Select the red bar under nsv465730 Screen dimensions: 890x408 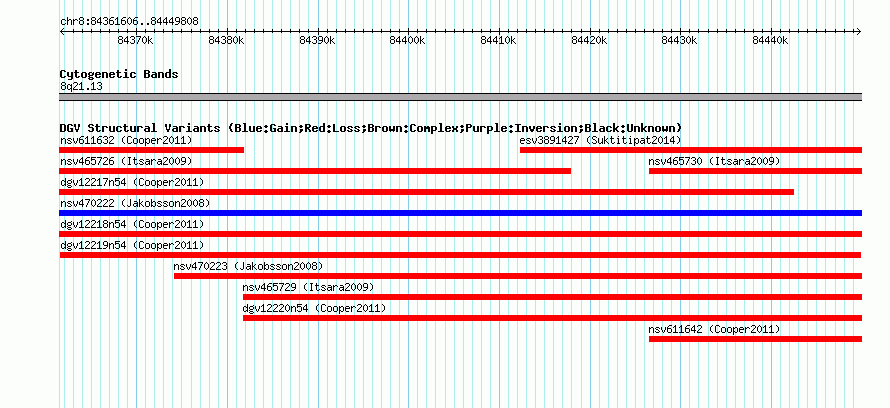(x=755, y=171)
